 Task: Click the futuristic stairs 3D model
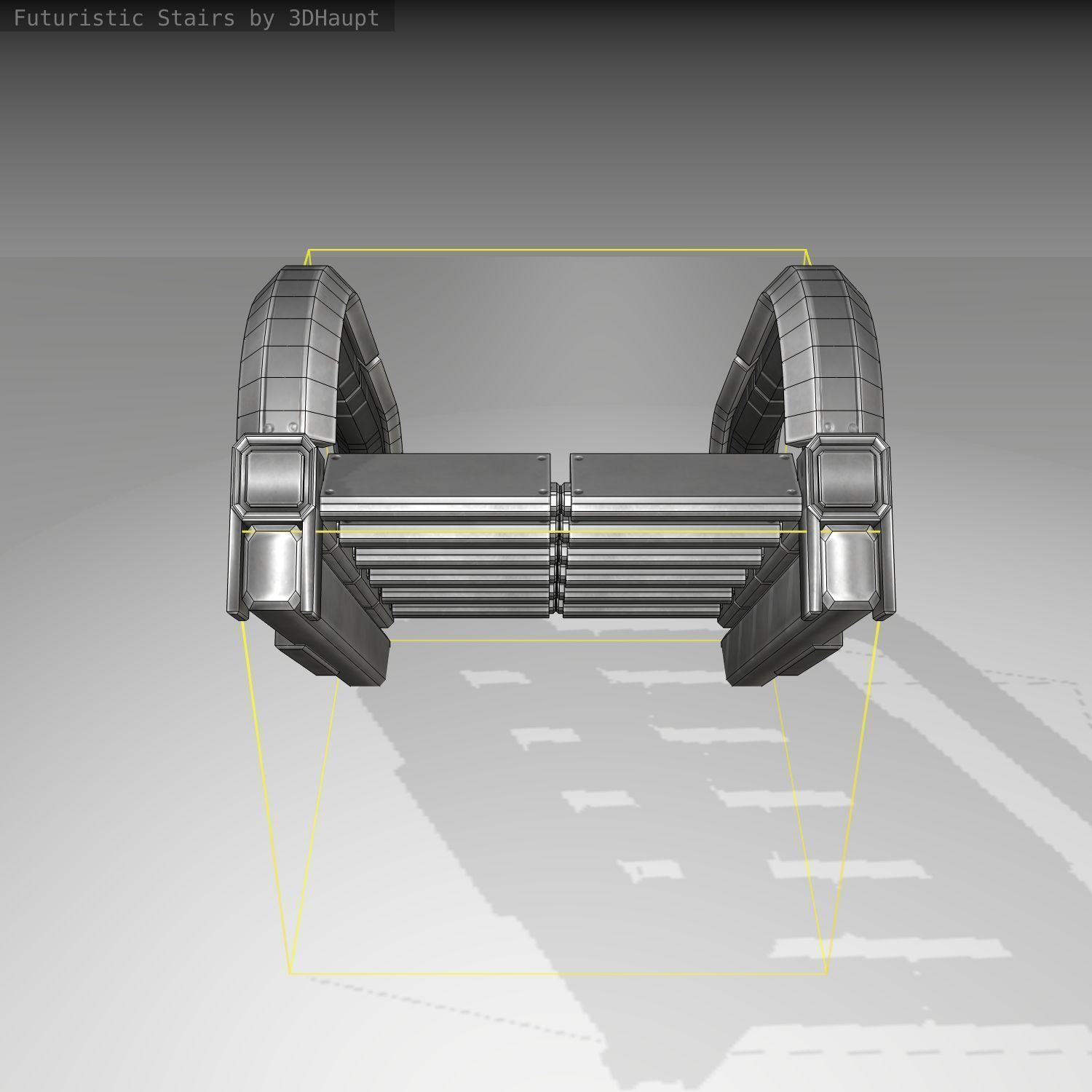pyautogui.click(x=561, y=476)
